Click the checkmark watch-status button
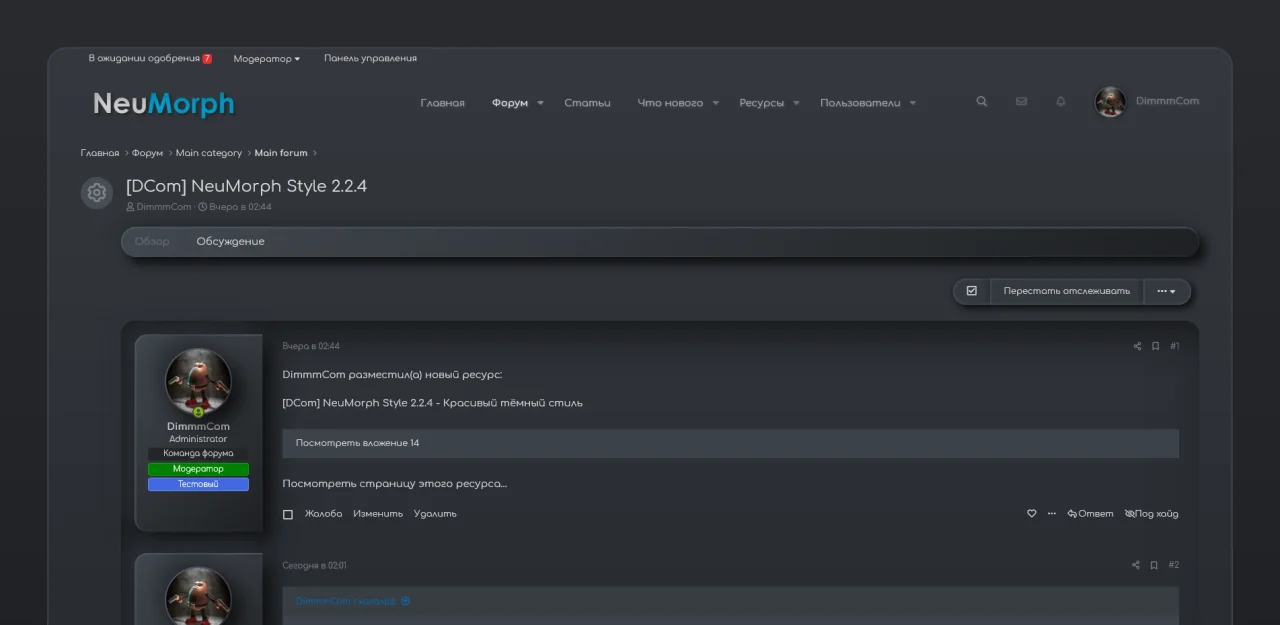The height and width of the screenshot is (625, 1280). point(971,291)
